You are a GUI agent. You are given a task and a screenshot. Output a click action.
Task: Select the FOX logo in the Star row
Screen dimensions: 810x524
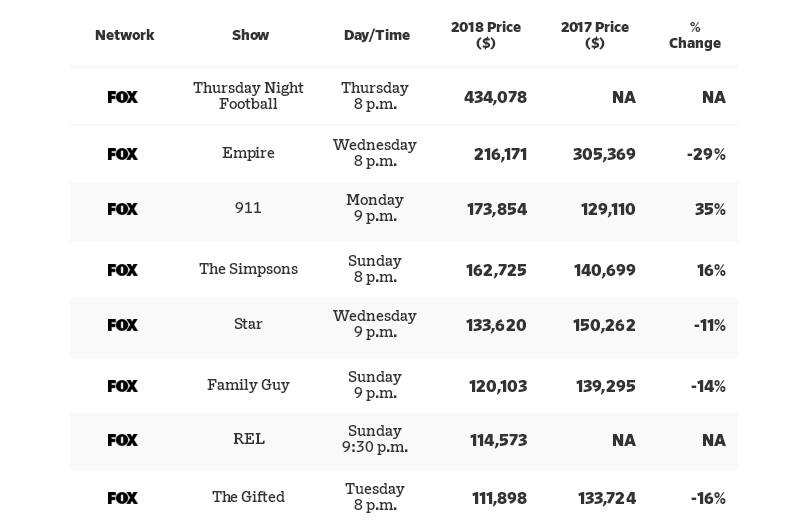pos(122,325)
